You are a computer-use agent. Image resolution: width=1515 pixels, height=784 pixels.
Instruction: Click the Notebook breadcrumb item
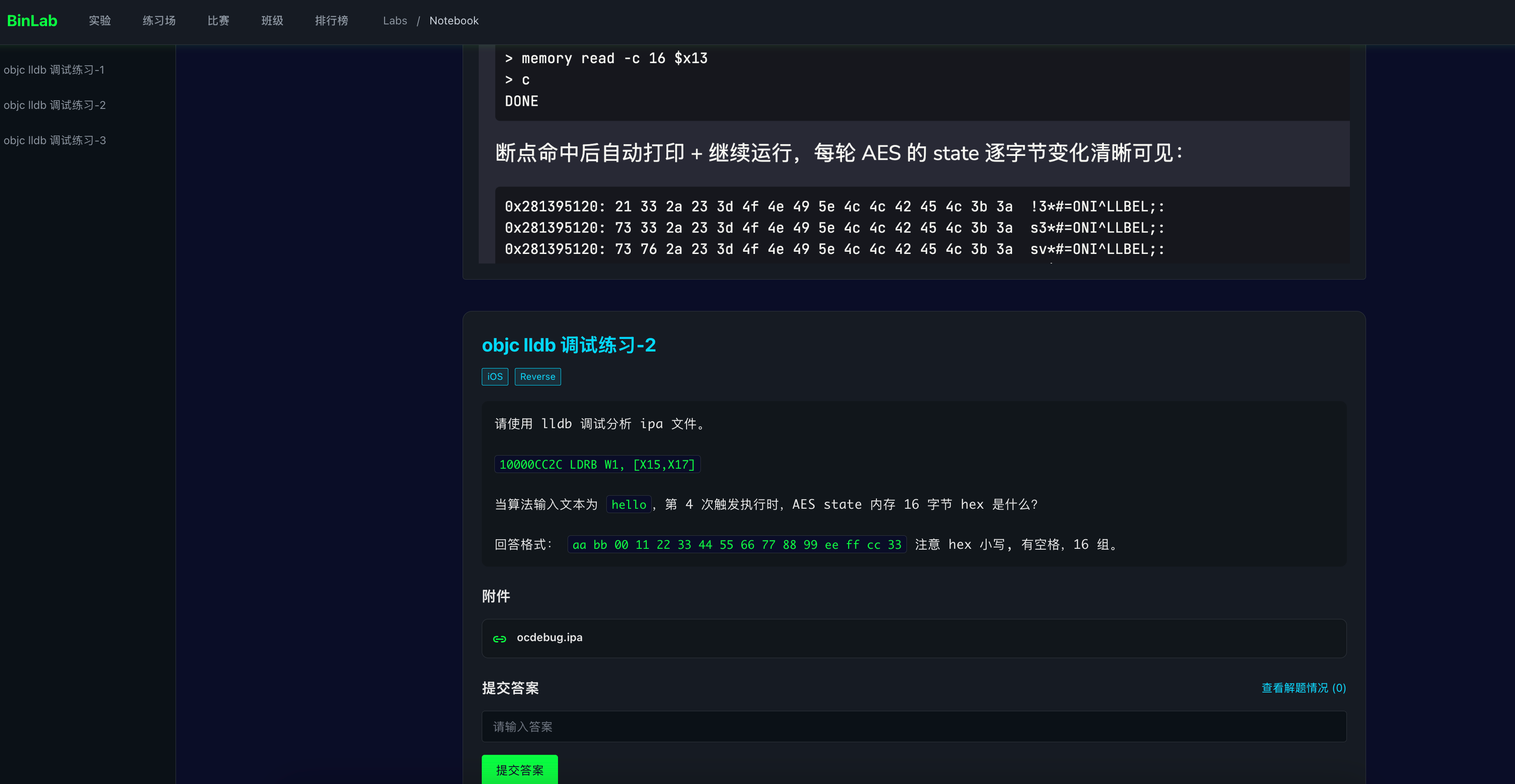(x=453, y=20)
